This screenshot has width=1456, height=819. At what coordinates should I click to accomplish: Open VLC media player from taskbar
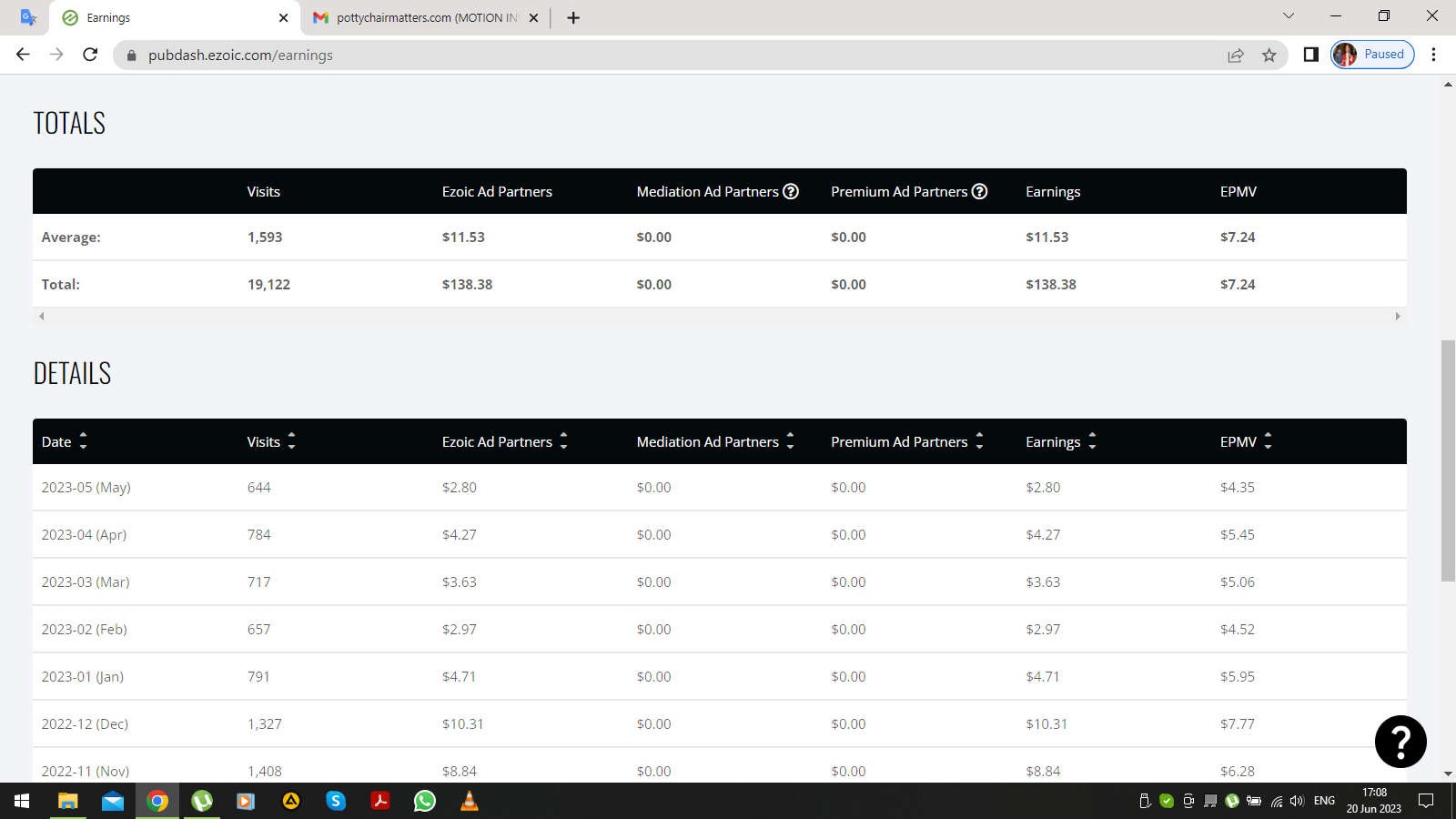(x=470, y=801)
